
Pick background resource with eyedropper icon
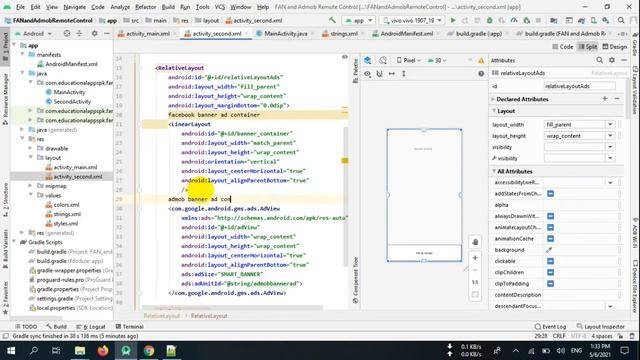(x=549, y=250)
